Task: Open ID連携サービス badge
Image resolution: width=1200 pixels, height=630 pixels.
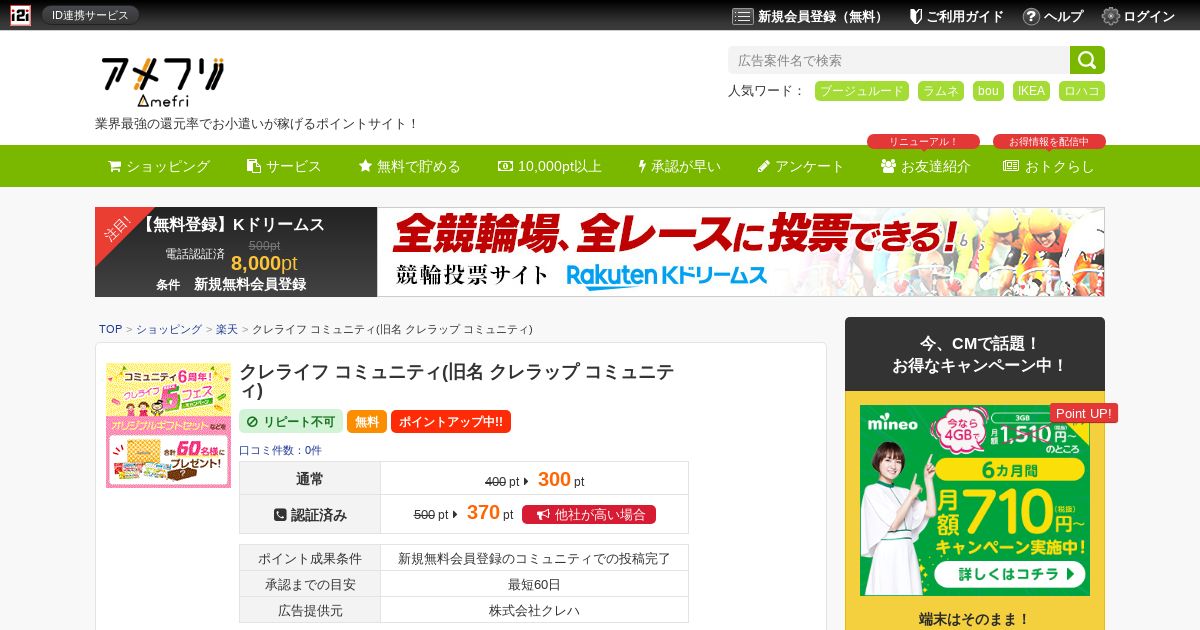Action: (90, 15)
